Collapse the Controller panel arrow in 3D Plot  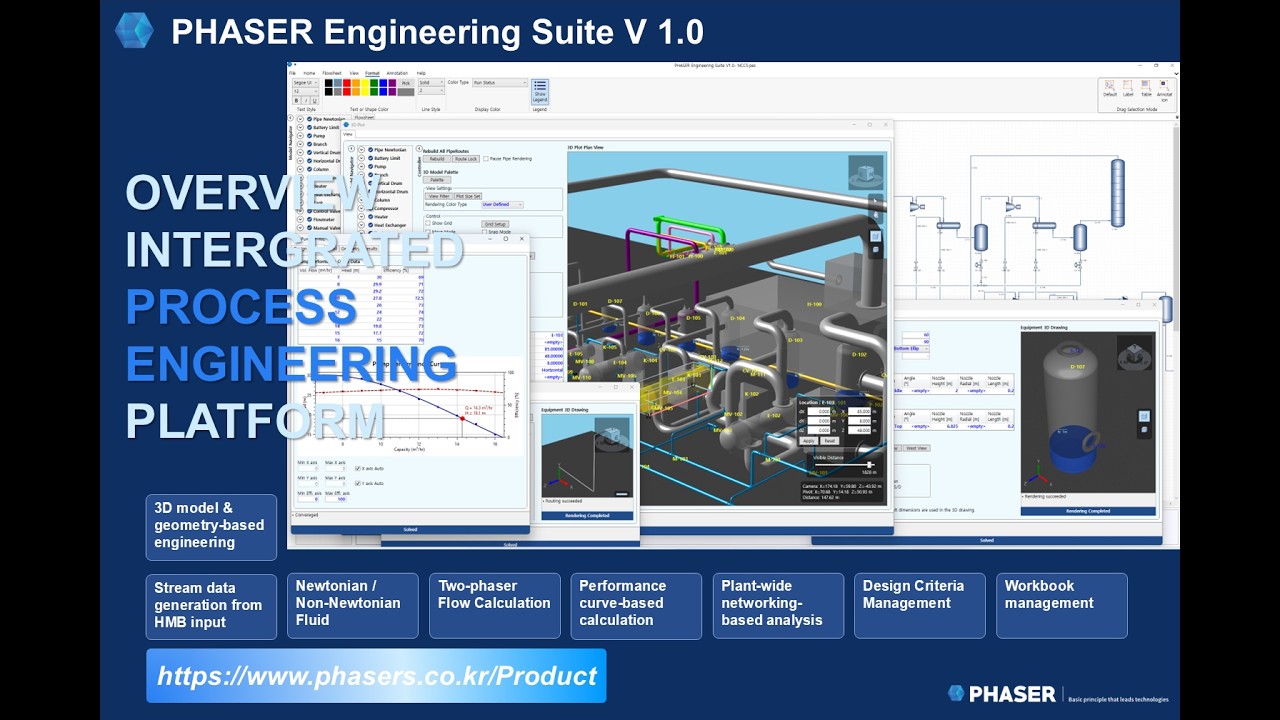tap(419, 148)
